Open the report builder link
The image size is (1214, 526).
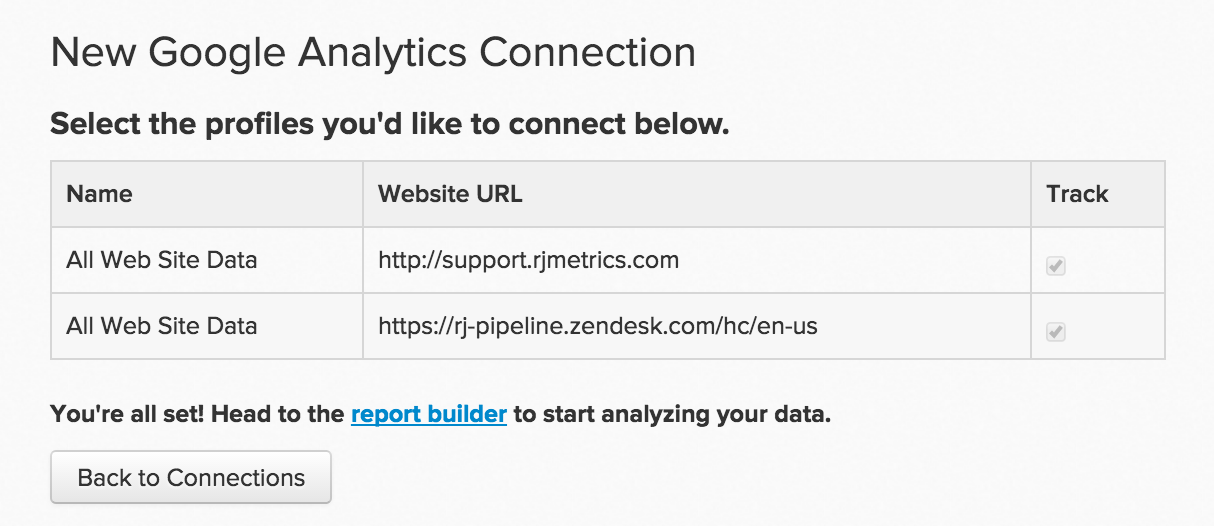coord(429,414)
